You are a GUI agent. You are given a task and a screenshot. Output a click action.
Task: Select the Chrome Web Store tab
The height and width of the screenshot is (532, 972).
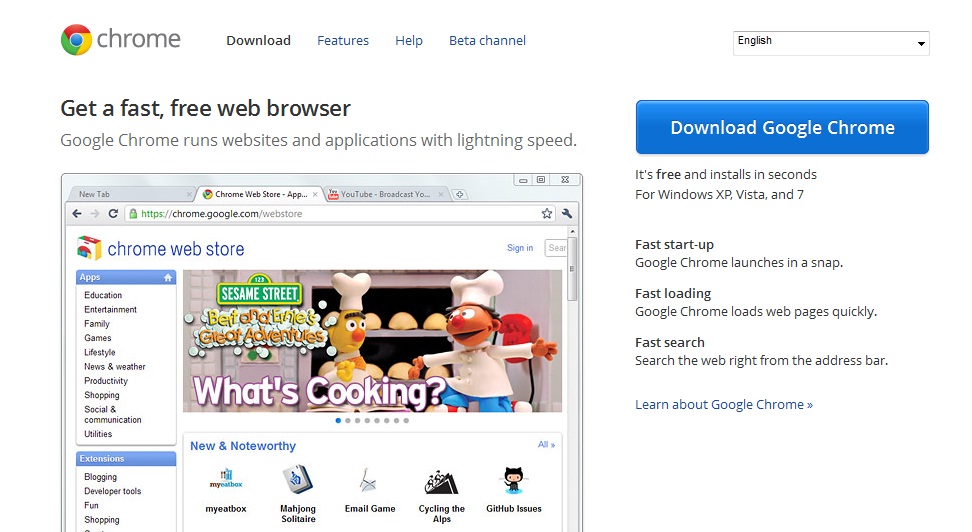[x=261, y=194]
